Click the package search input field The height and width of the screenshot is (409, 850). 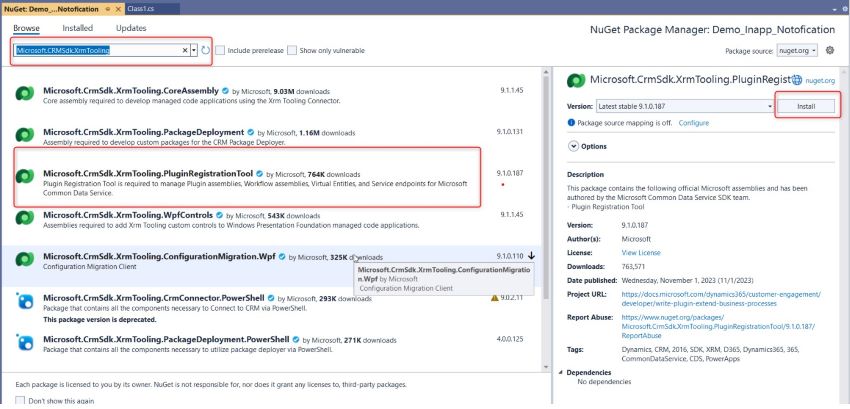tap(98, 50)
